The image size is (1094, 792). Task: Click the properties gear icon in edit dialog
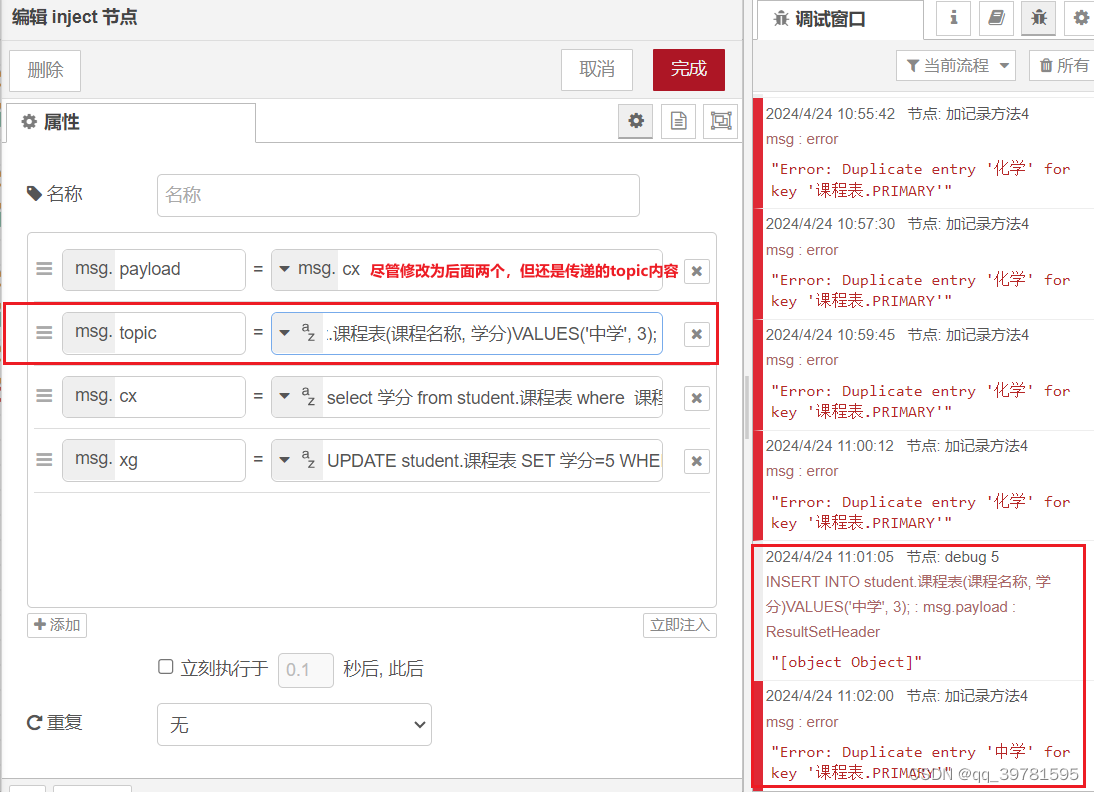pyautogui.click(x=636, y=121)
